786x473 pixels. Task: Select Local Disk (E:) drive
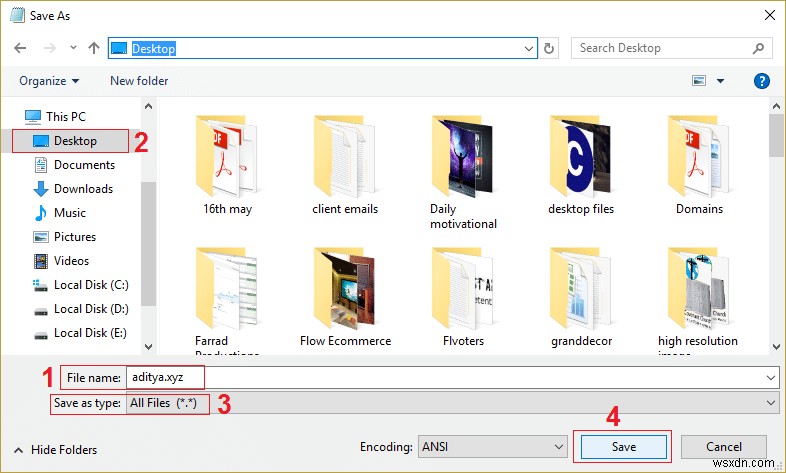(80, 333)
